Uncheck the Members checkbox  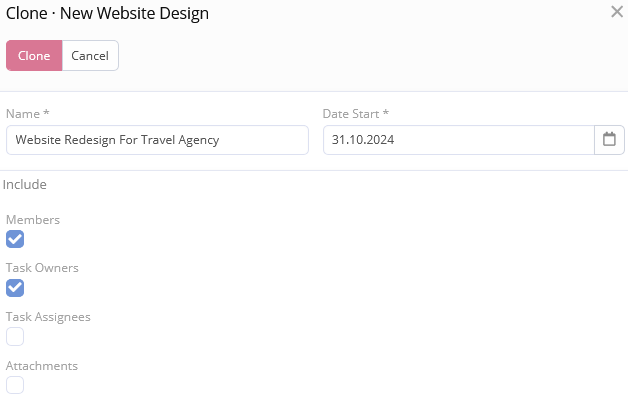15,239
